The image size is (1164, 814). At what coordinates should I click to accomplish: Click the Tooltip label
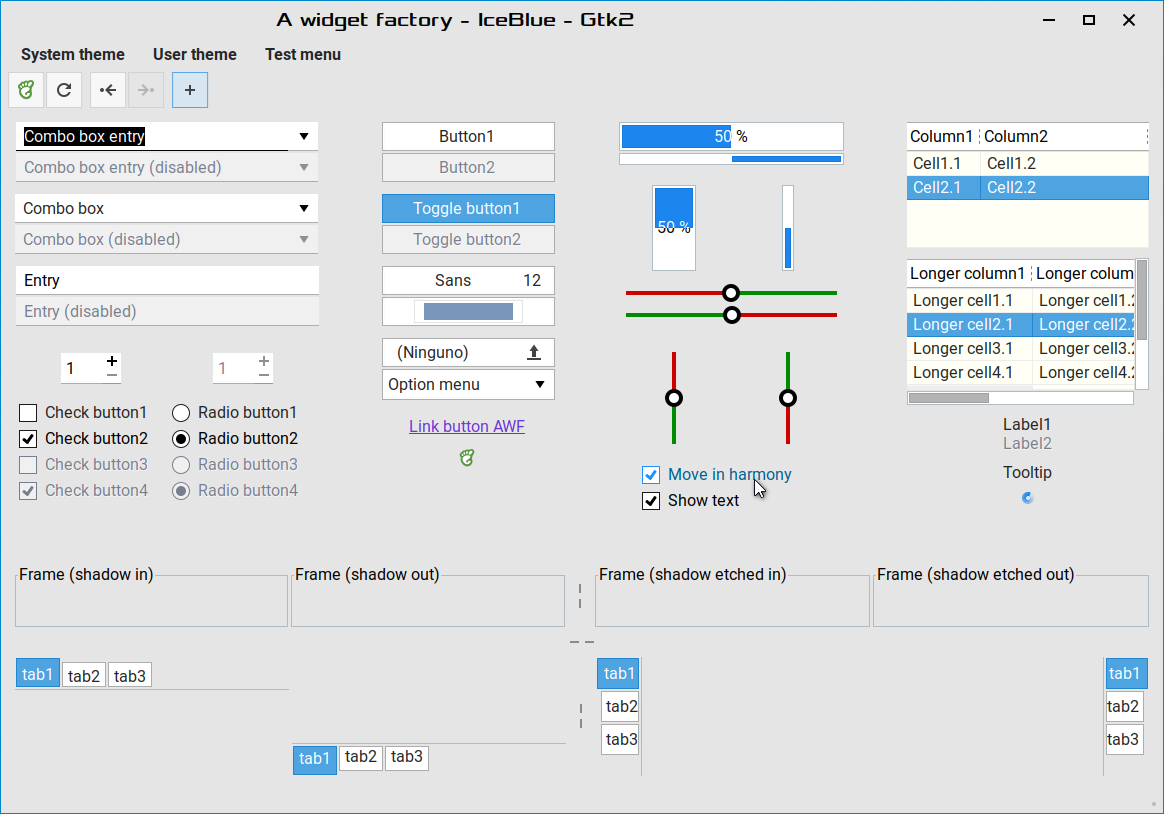point(1027,473)
